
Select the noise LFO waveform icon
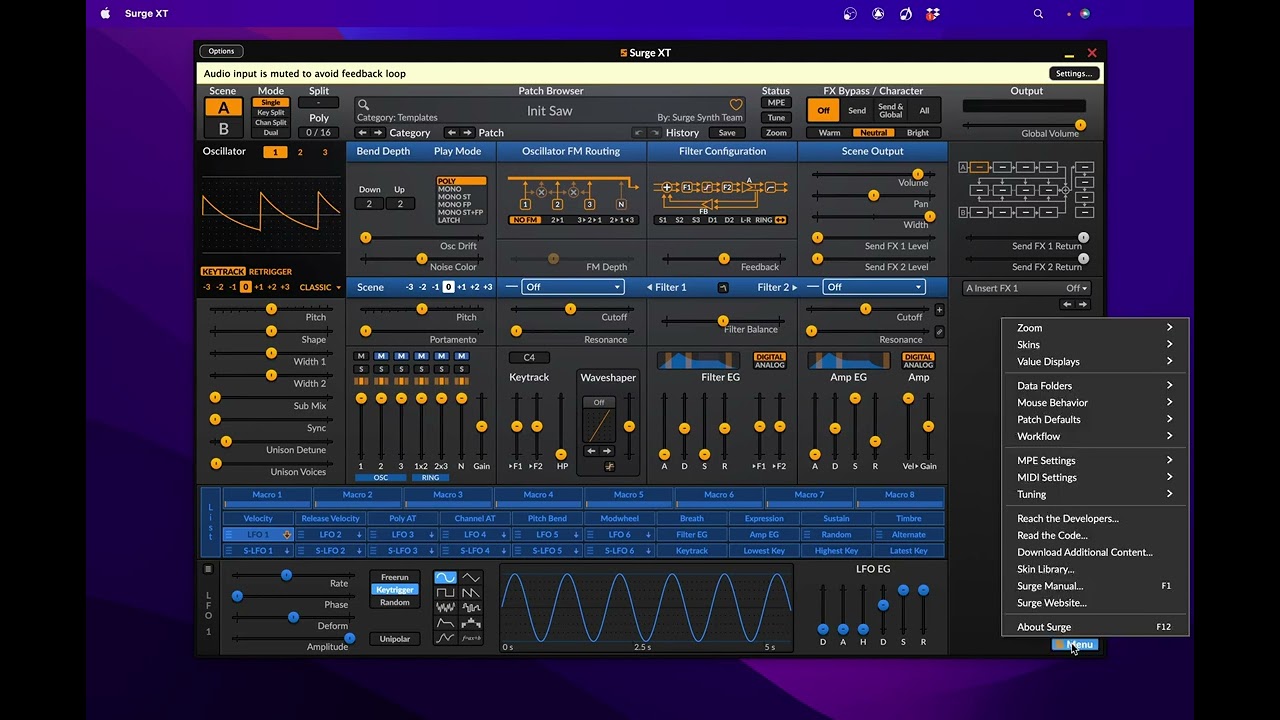click(446, 608)
